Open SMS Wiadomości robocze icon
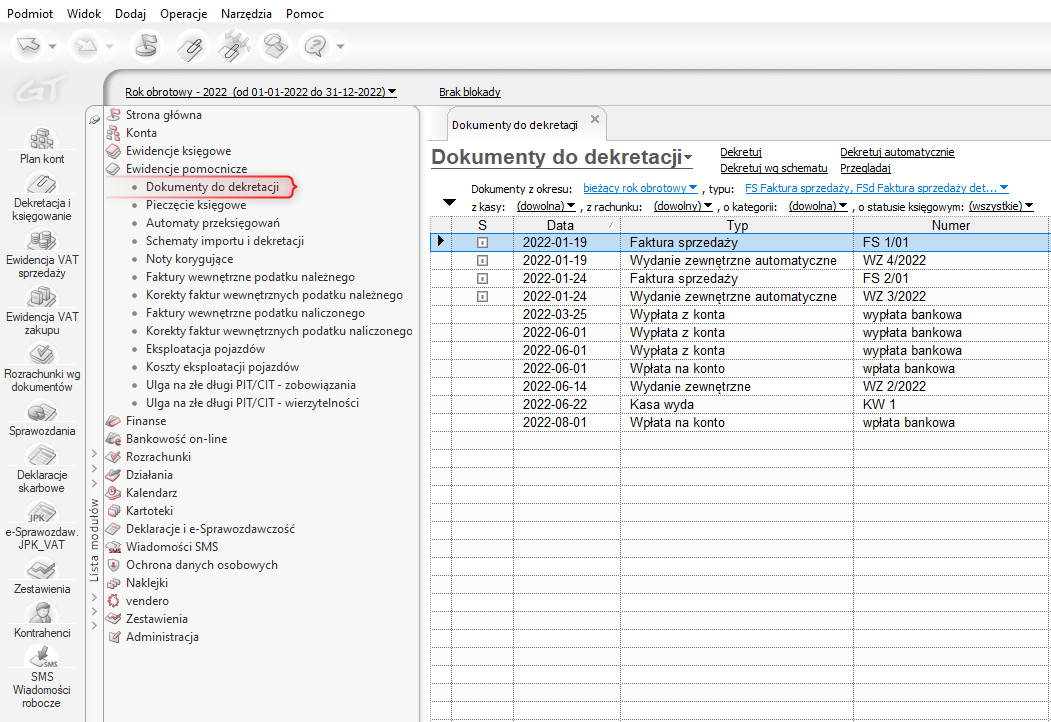 point(42,658)
